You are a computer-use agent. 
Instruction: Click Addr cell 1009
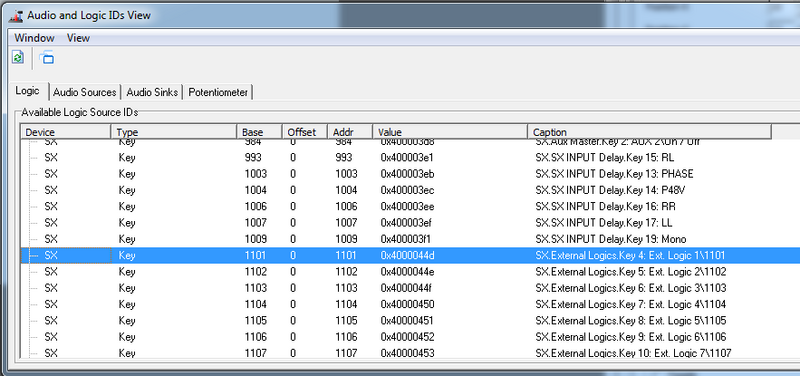point(346,239)
